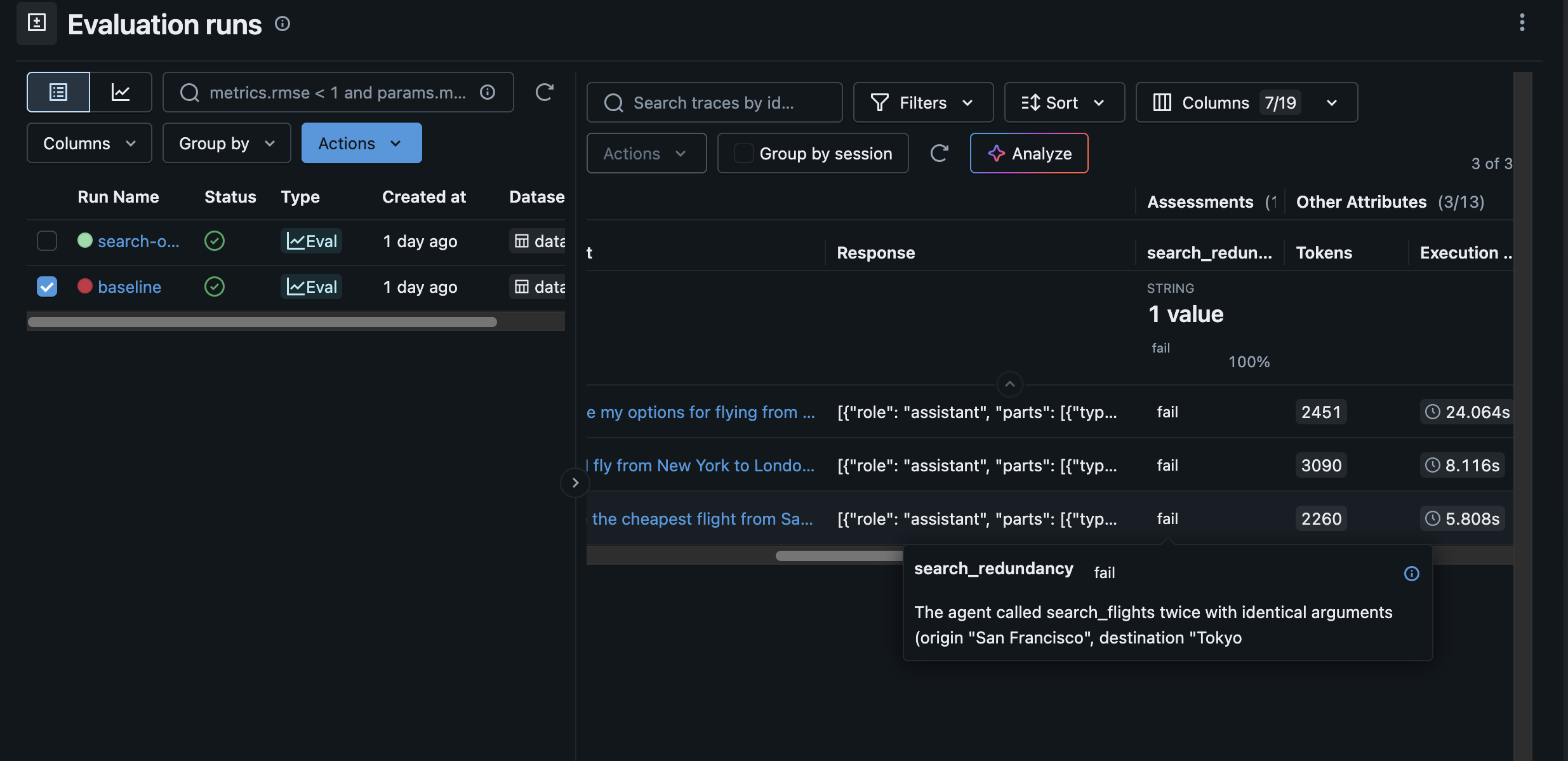The width and height of the screenshot is (1568, 761).
Task: Switch to the table list view
Action: (x=58, y=92)
